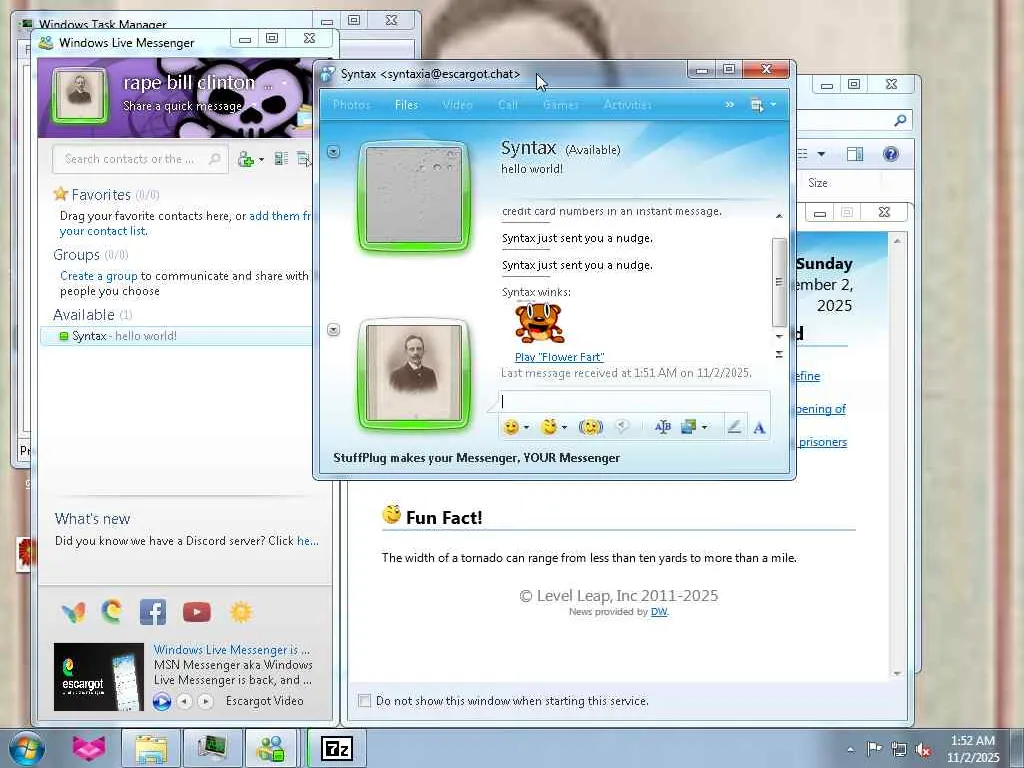Click the contact list layout icon
Image resolution: width=1024 pixels, height=768 pixels.
coord(281,159)
